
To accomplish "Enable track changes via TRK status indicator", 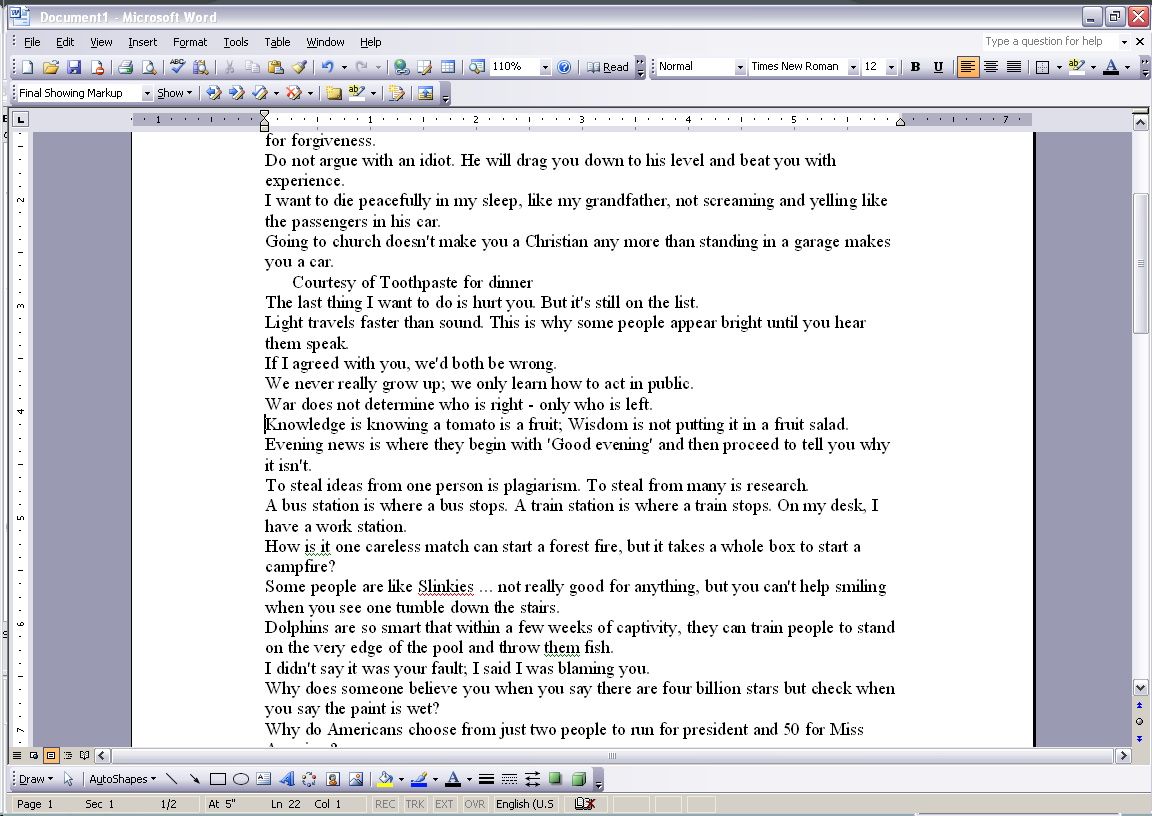I will pos(414,803).
